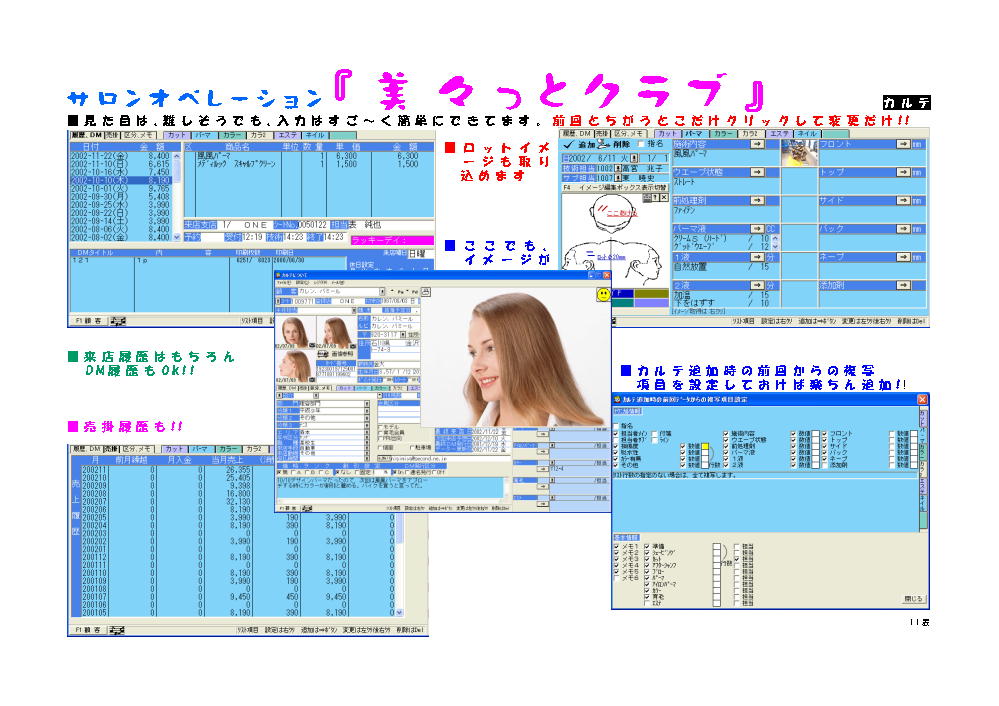Click arrow button beside 施術内容 header

(x=756, y=144)
